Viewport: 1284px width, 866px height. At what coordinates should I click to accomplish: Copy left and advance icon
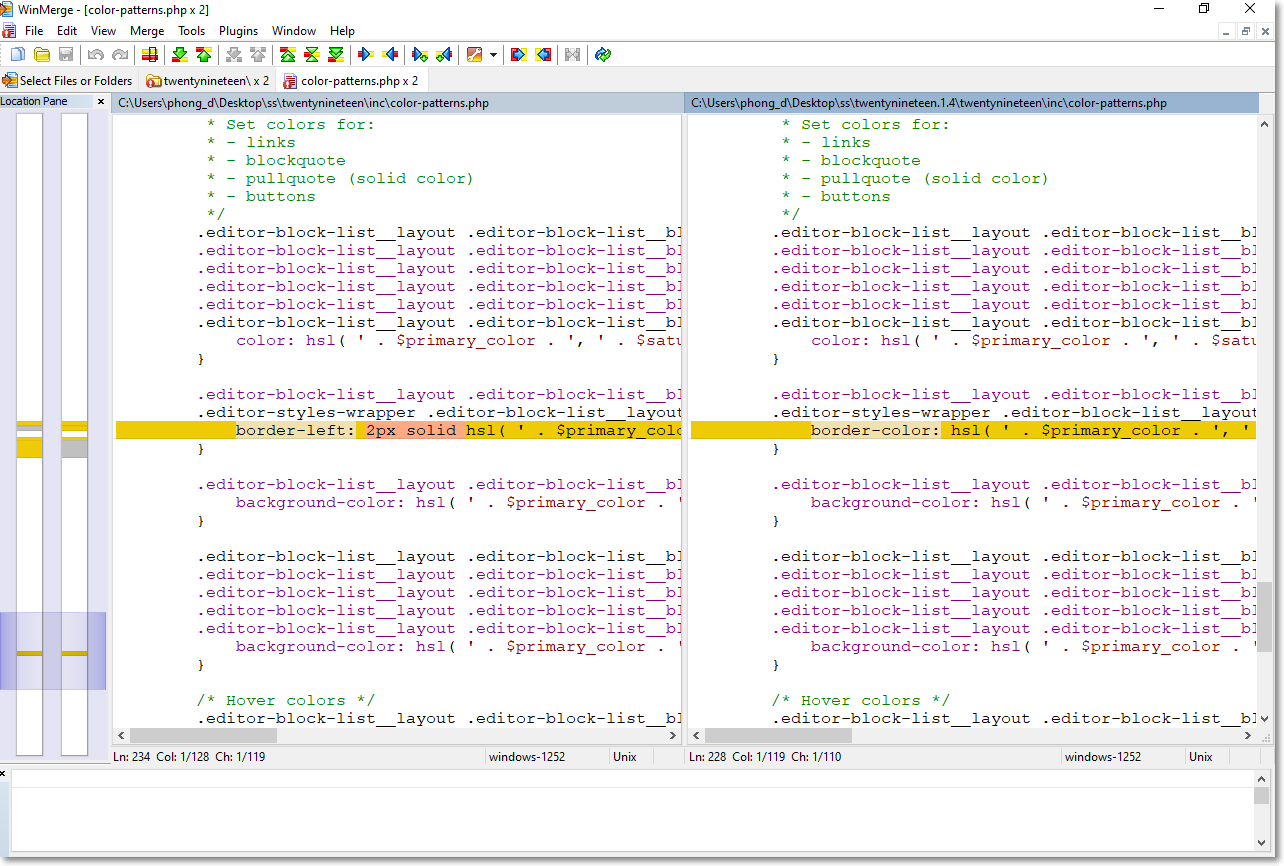coord(444,54)
